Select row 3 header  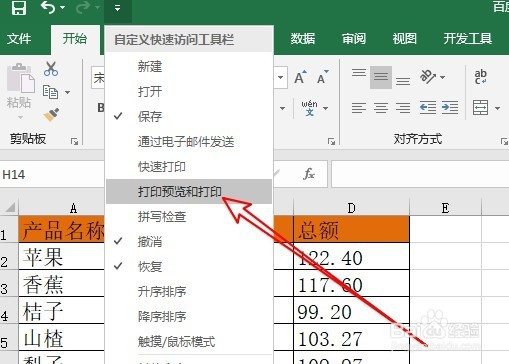tap(9, 283)
